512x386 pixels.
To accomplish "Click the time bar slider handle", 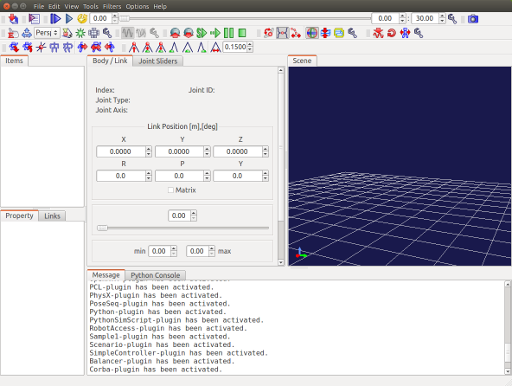I will (x=124, y=18).
